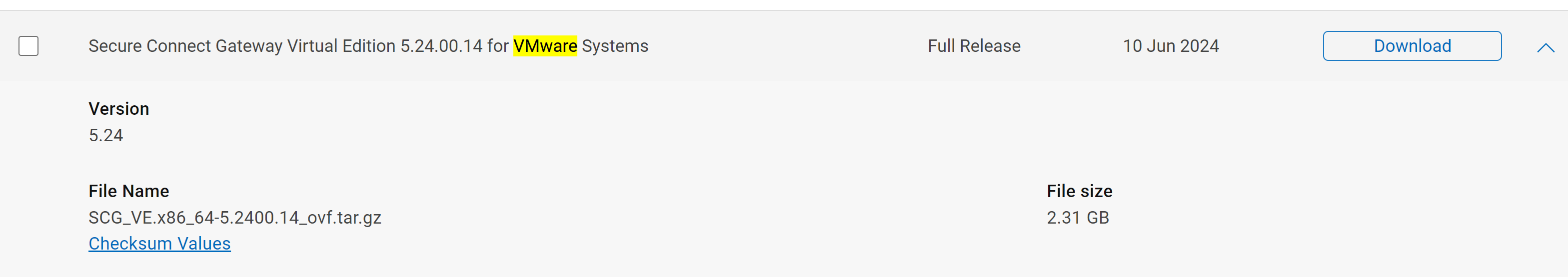Click the 2.31 GB size value

(x=1077, y=218)
